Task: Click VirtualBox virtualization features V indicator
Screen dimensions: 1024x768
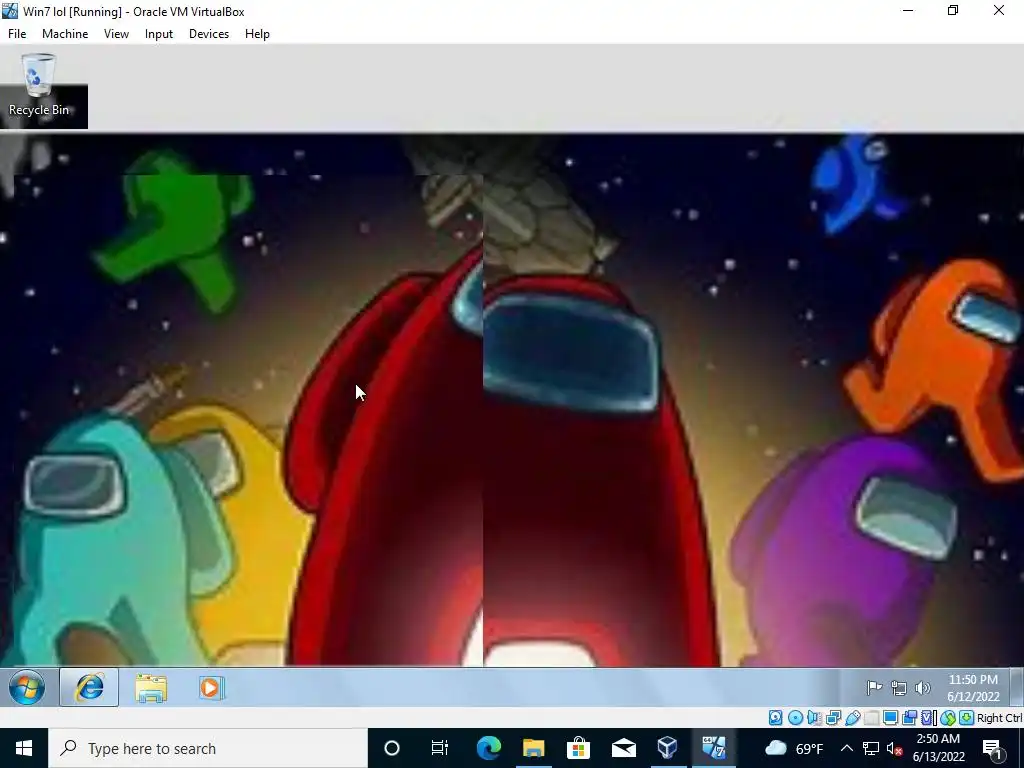Action: (x=928, y=718)
